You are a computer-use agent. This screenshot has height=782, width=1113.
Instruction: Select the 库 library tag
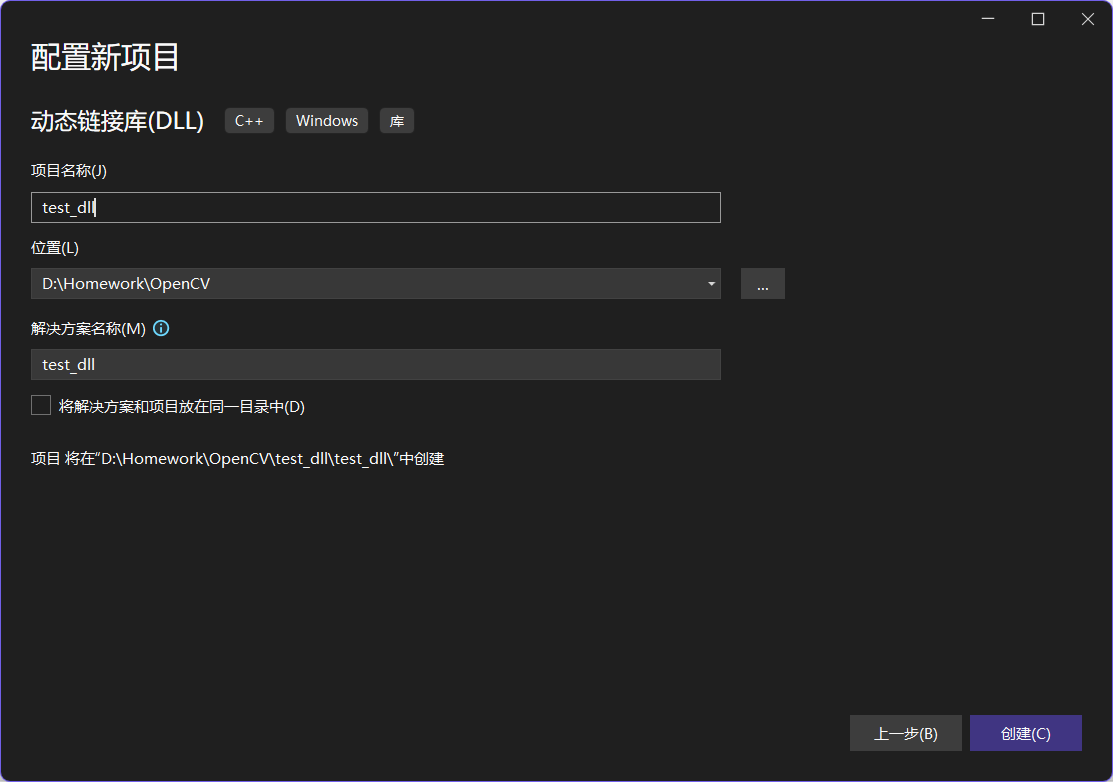pos(396,120)
